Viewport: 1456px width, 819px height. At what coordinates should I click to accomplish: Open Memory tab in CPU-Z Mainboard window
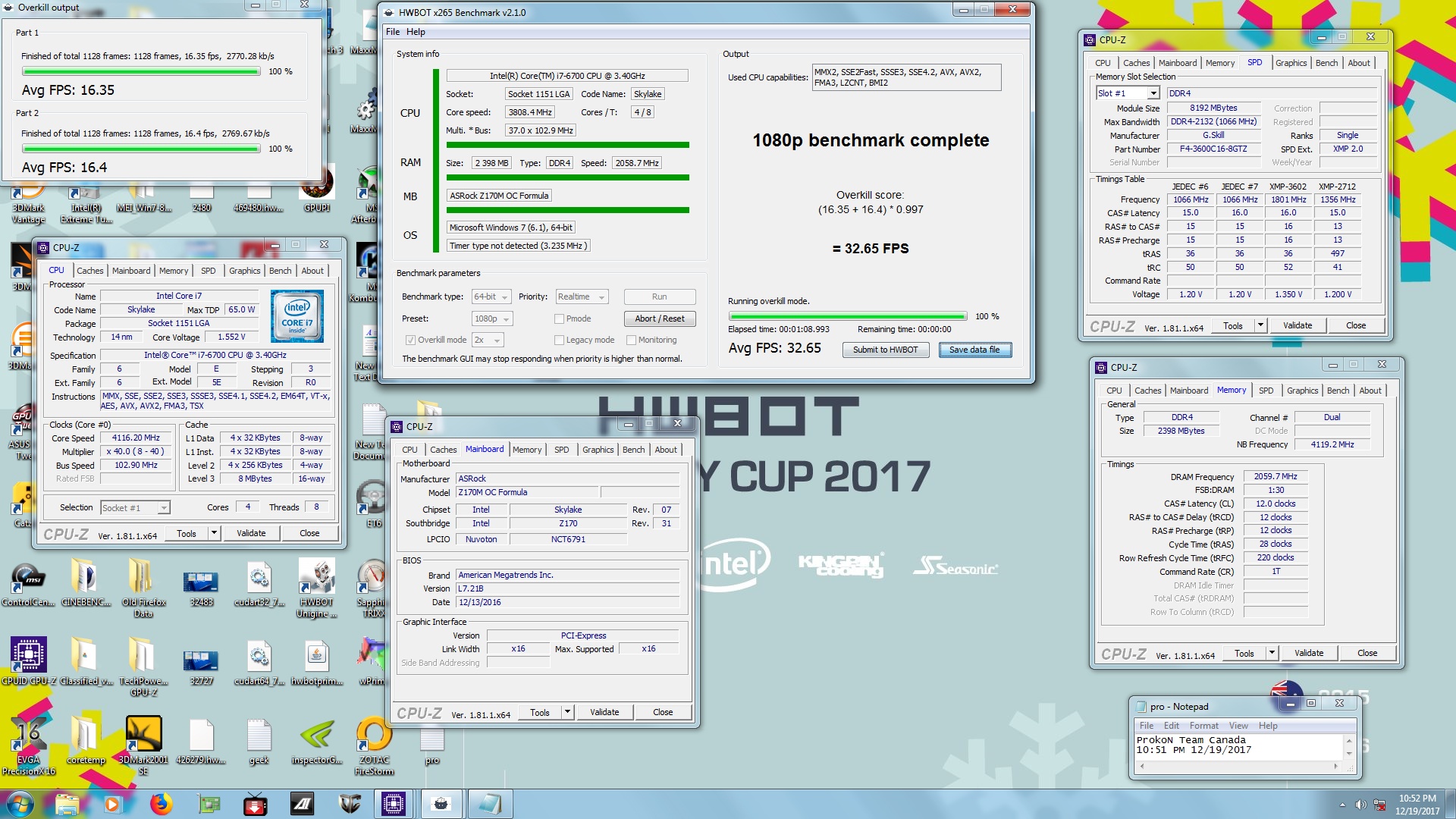[527, 450]
